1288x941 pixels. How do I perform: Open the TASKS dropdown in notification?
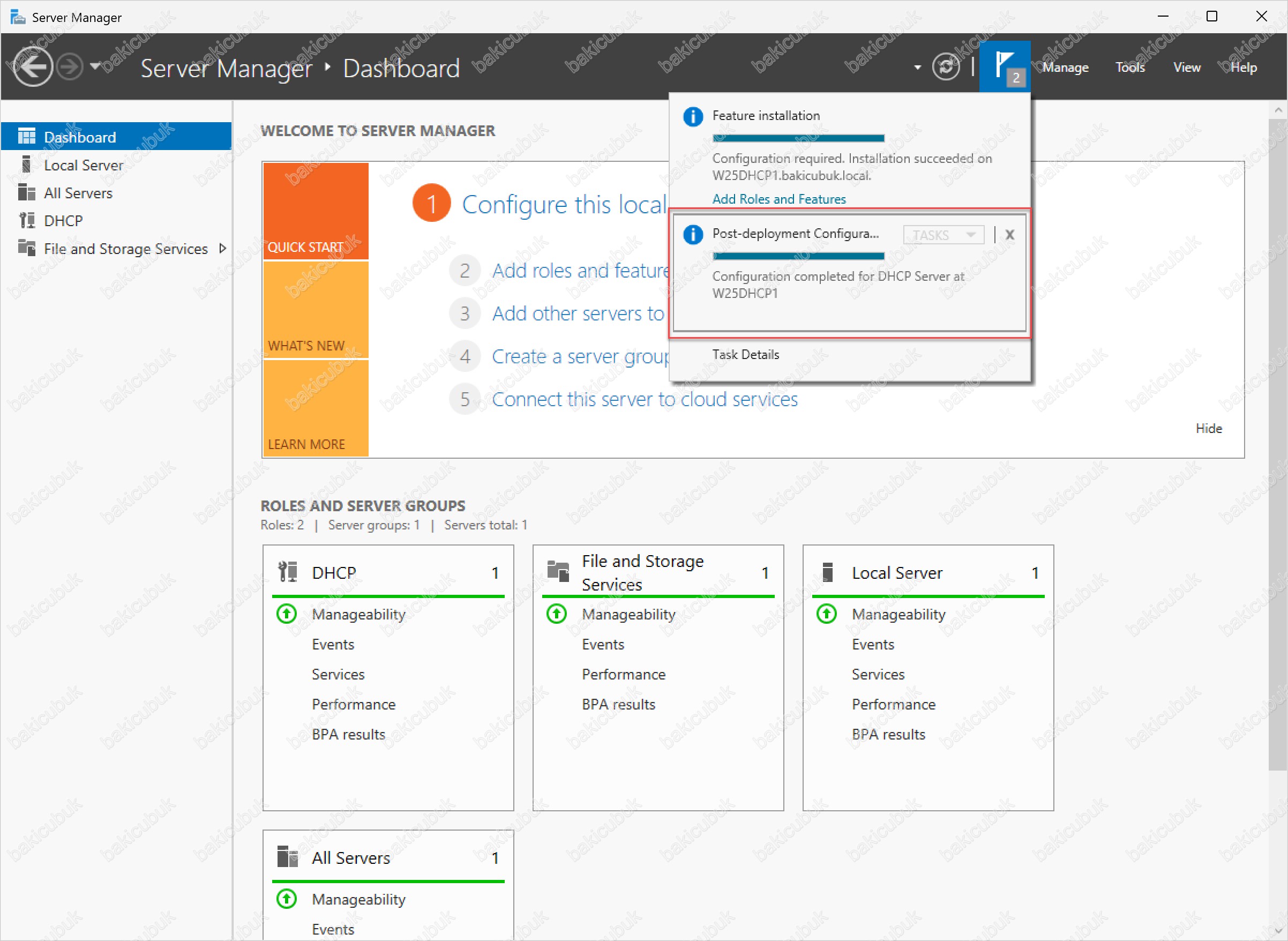[943, 235]
